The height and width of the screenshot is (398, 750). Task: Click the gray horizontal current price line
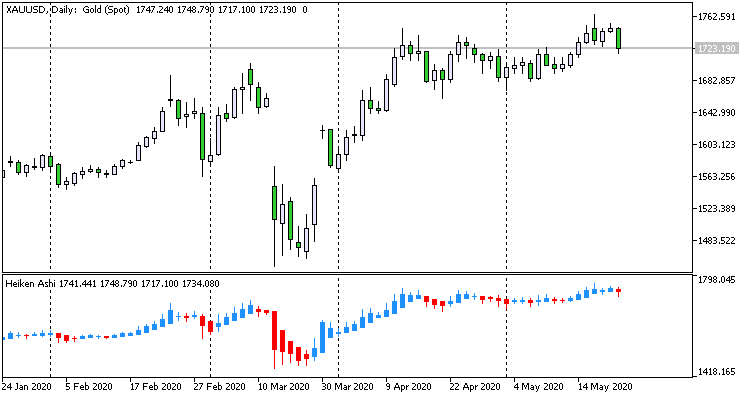tap(348, 48)
